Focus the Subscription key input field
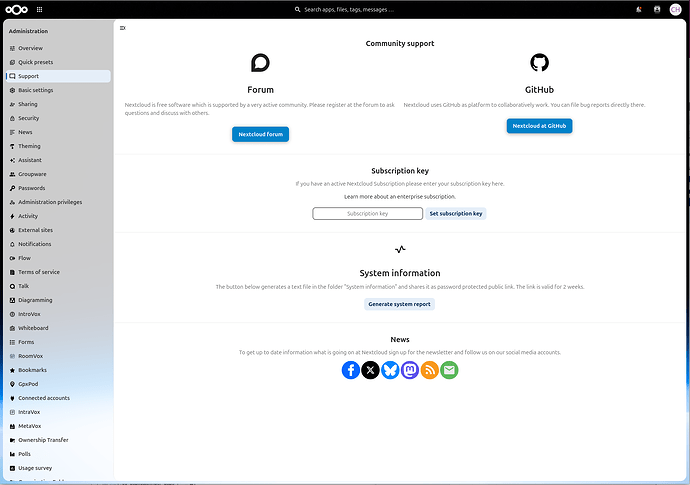Screen dimensions: 690x485 pyautogui.click(x=367, y=213)
